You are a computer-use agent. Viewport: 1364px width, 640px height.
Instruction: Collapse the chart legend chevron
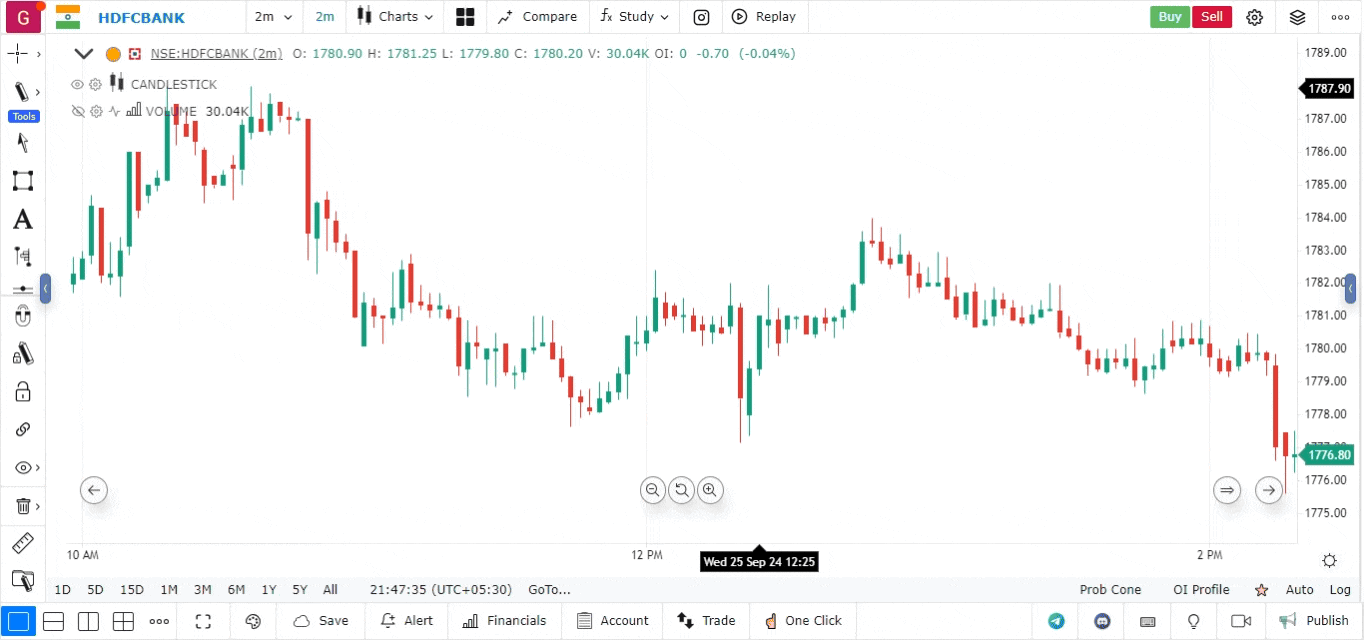(x=84, y=54)
